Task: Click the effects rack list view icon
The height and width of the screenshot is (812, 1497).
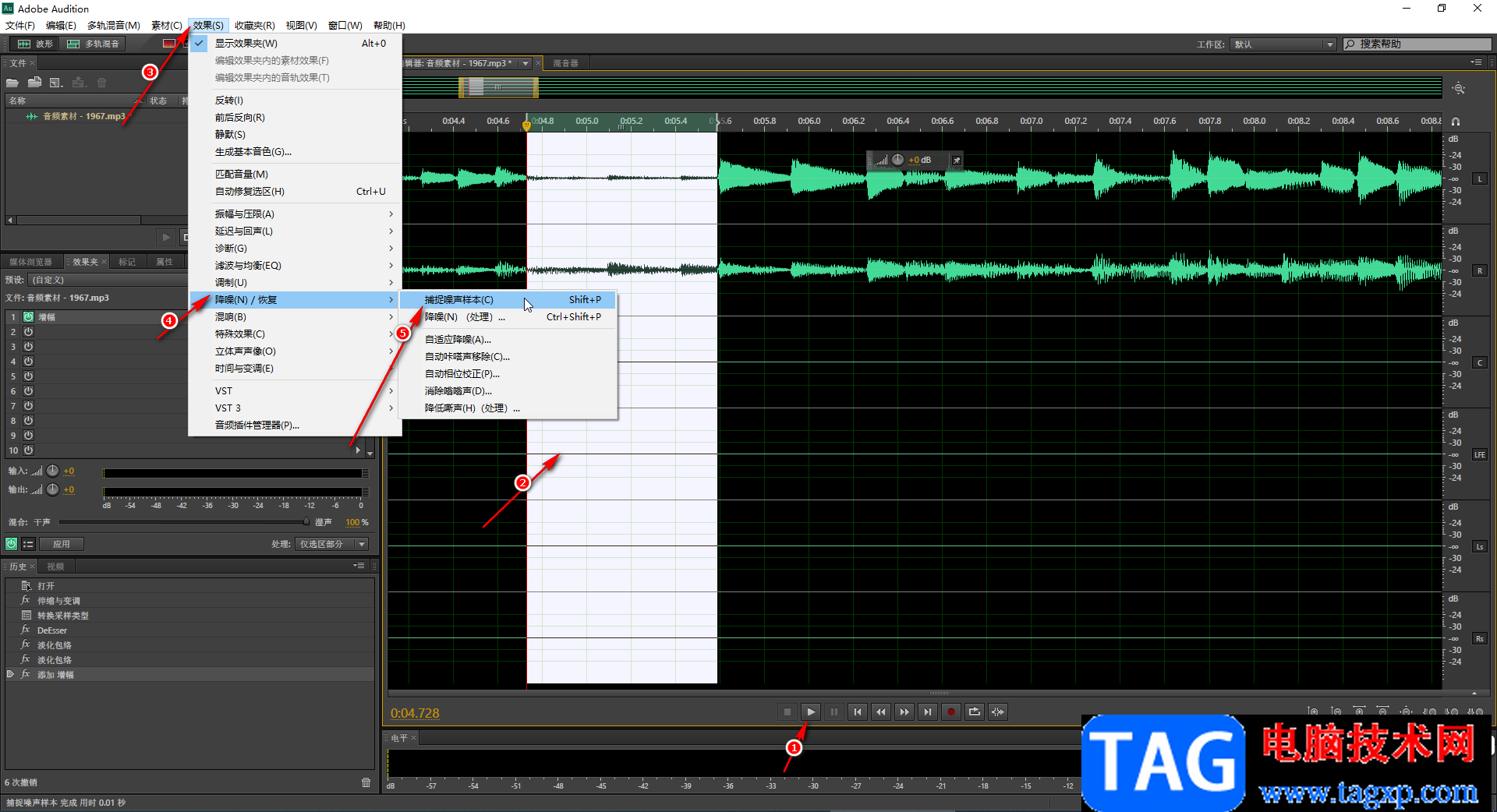Action: tap(28, 544)
